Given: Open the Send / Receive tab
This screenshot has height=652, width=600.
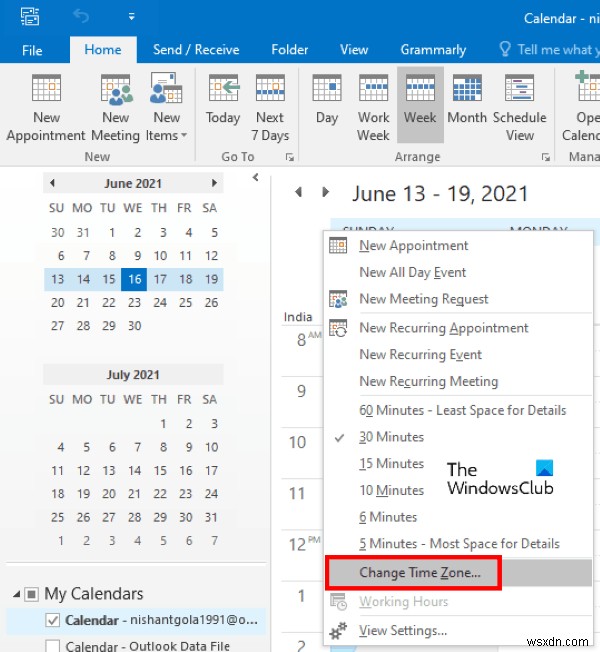Looking at the screenshot, I should [196, 50].
